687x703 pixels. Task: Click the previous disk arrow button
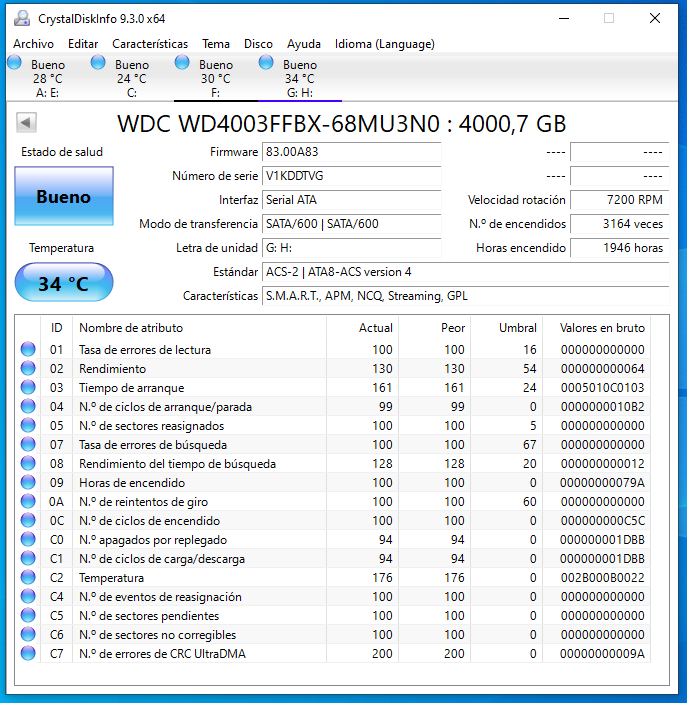26,122
